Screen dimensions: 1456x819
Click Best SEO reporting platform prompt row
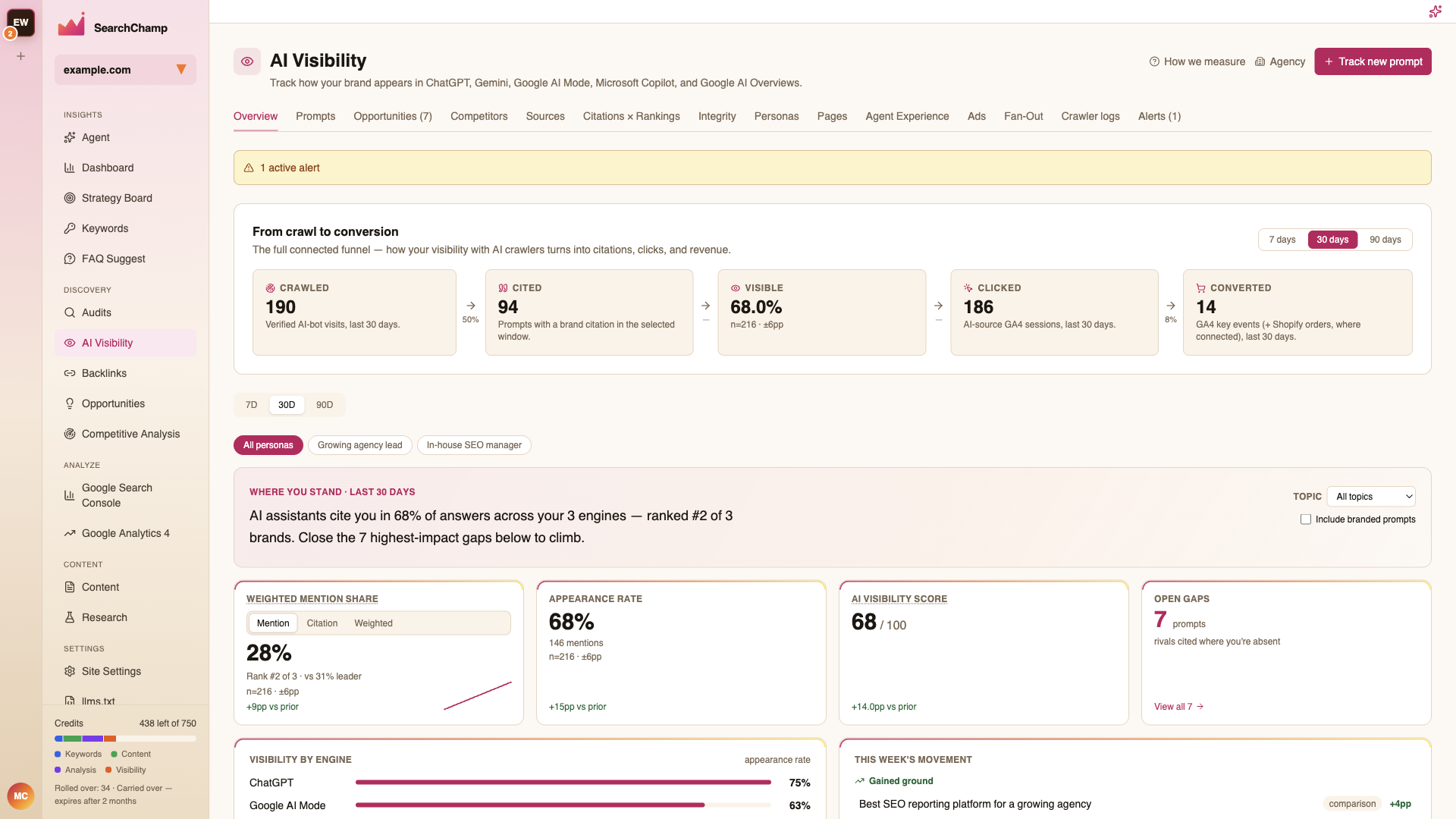click(1134, 804)
